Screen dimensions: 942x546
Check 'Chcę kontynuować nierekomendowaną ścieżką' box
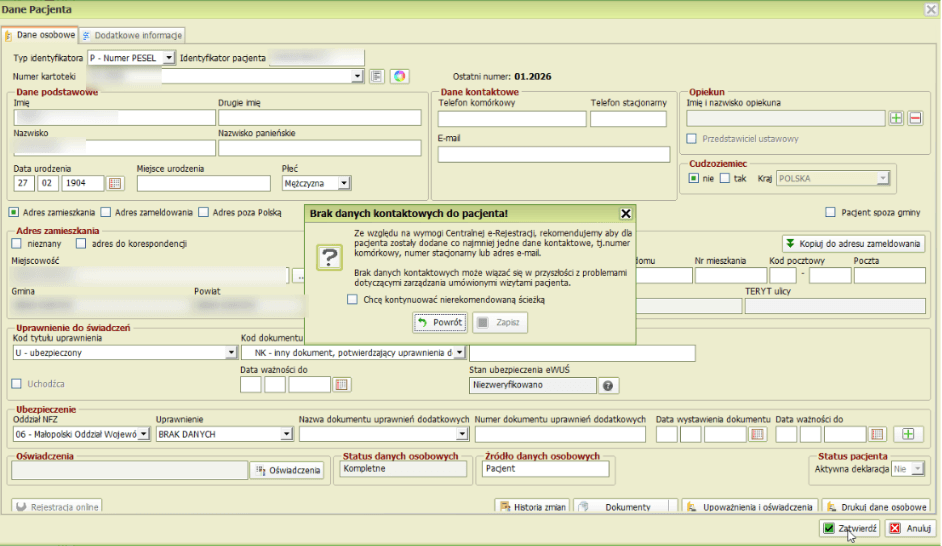coord(352,299)
